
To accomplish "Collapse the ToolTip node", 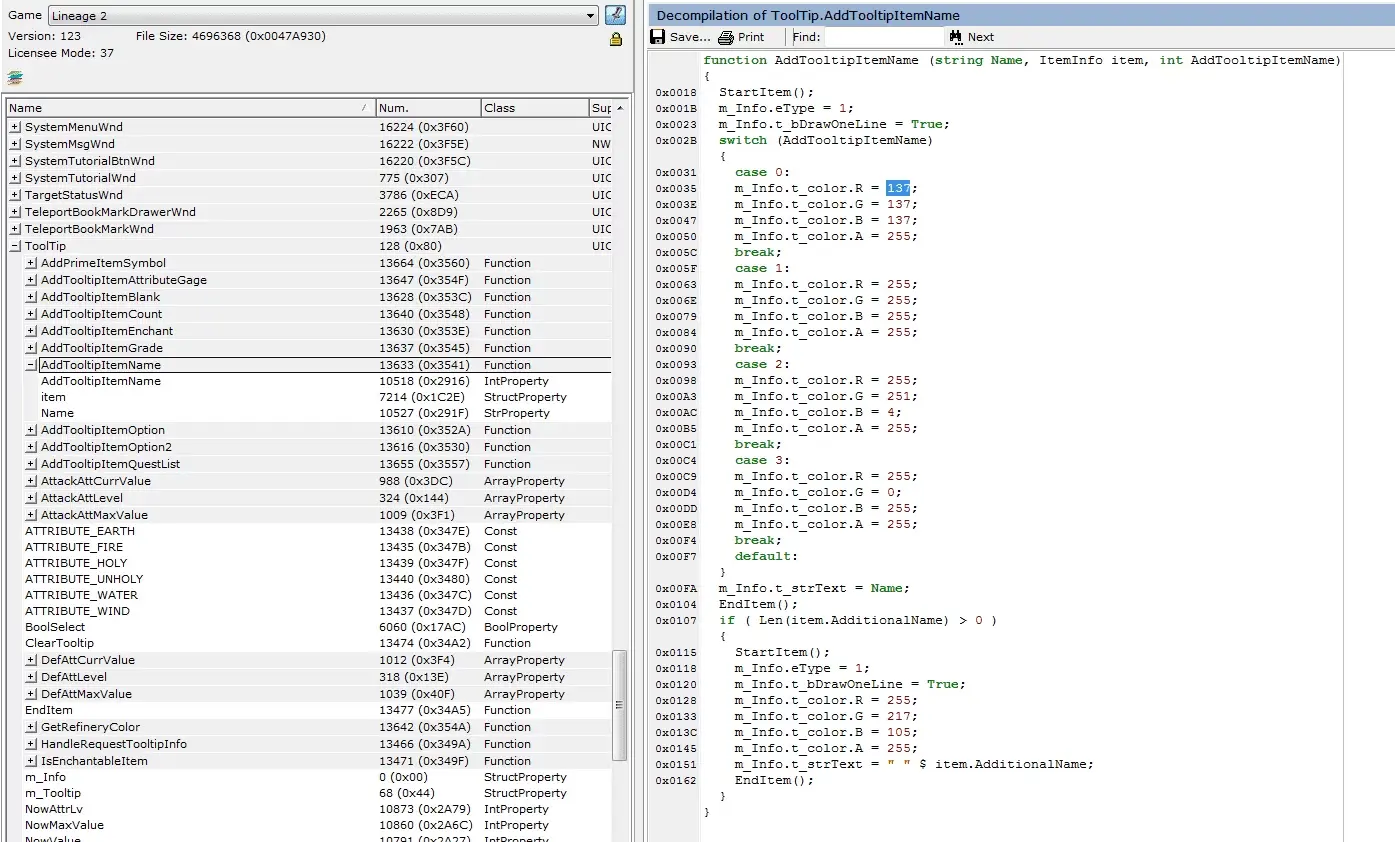I will coord(15,246).
